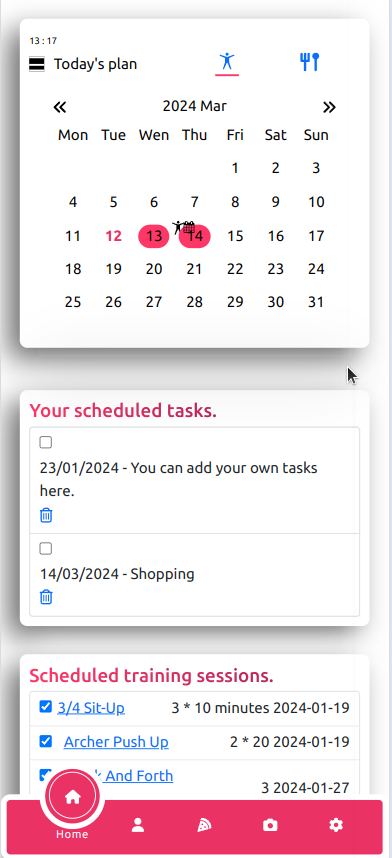Check the 23/01/2024 scheduled task box
Viewport: 392px width, 858px height.
(46, 442)
